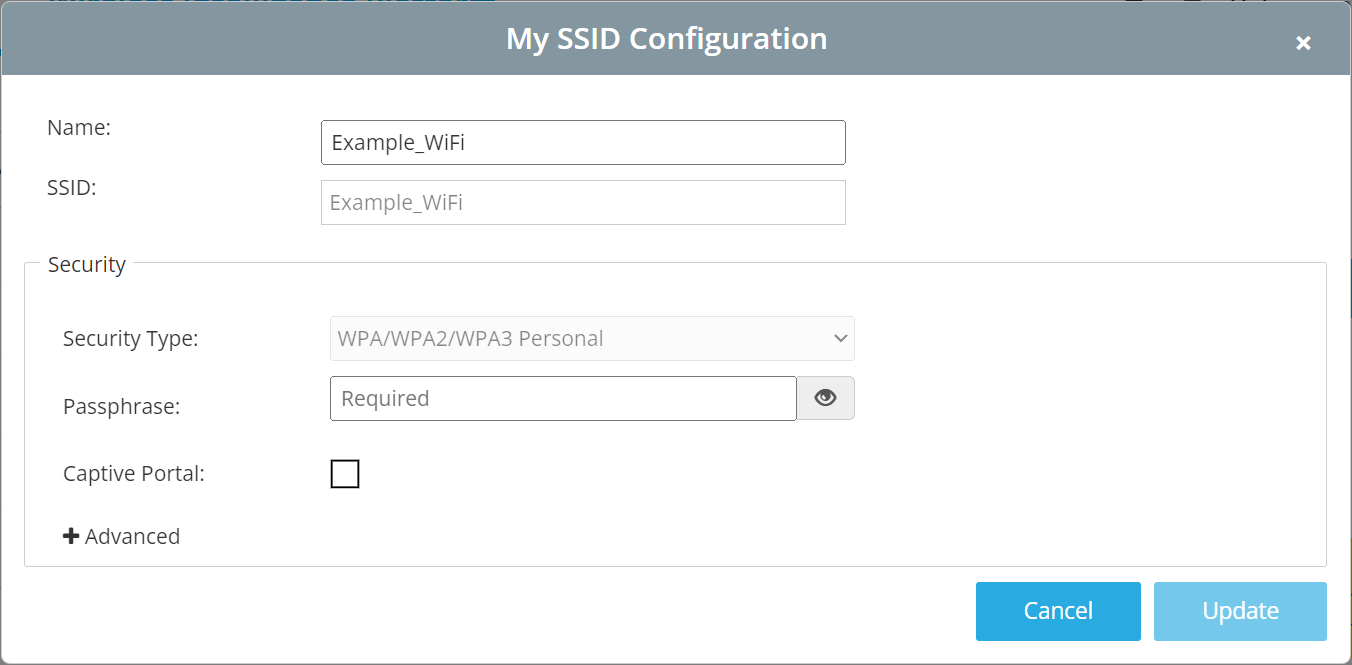This screenshot has width=1352, height=665.
Task: Open the Security Type dropdown
Action: [x=592, y=338]
